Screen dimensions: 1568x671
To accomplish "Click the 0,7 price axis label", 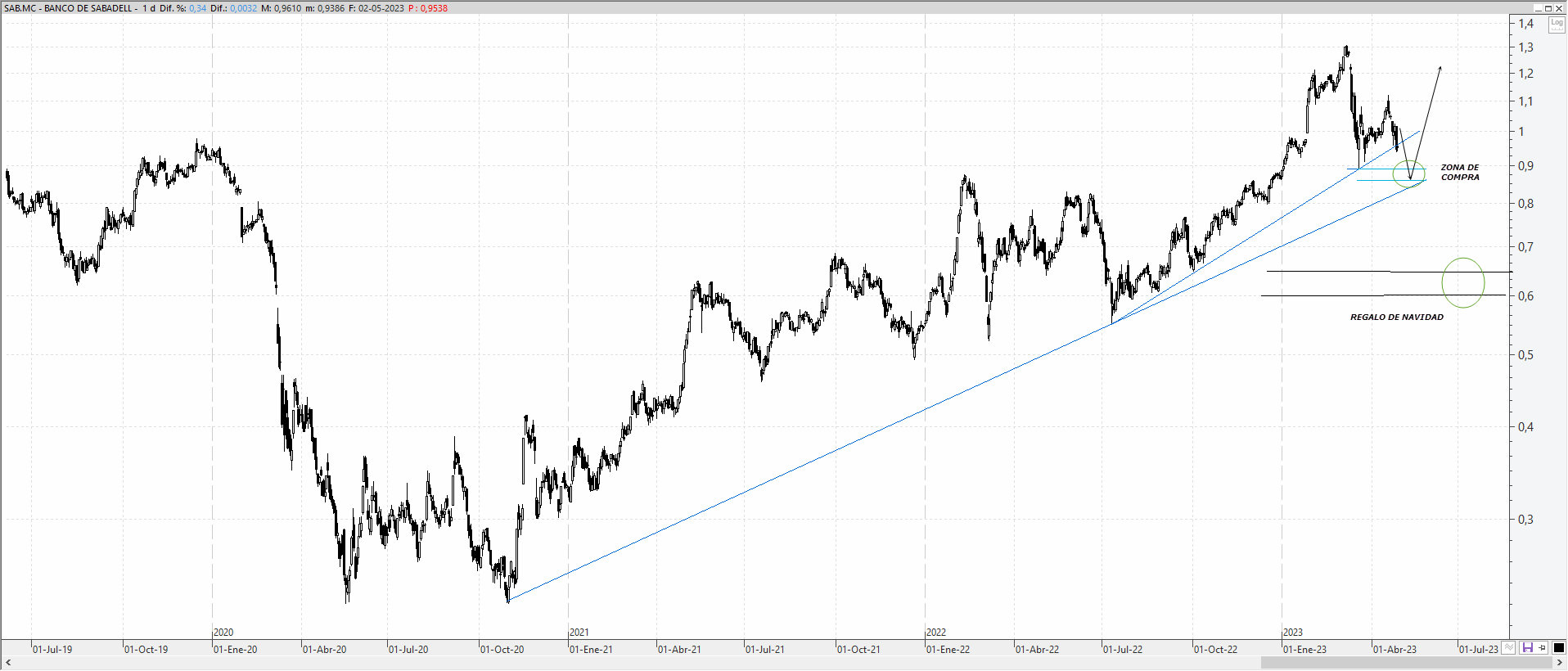I will tap(1526, 247).
